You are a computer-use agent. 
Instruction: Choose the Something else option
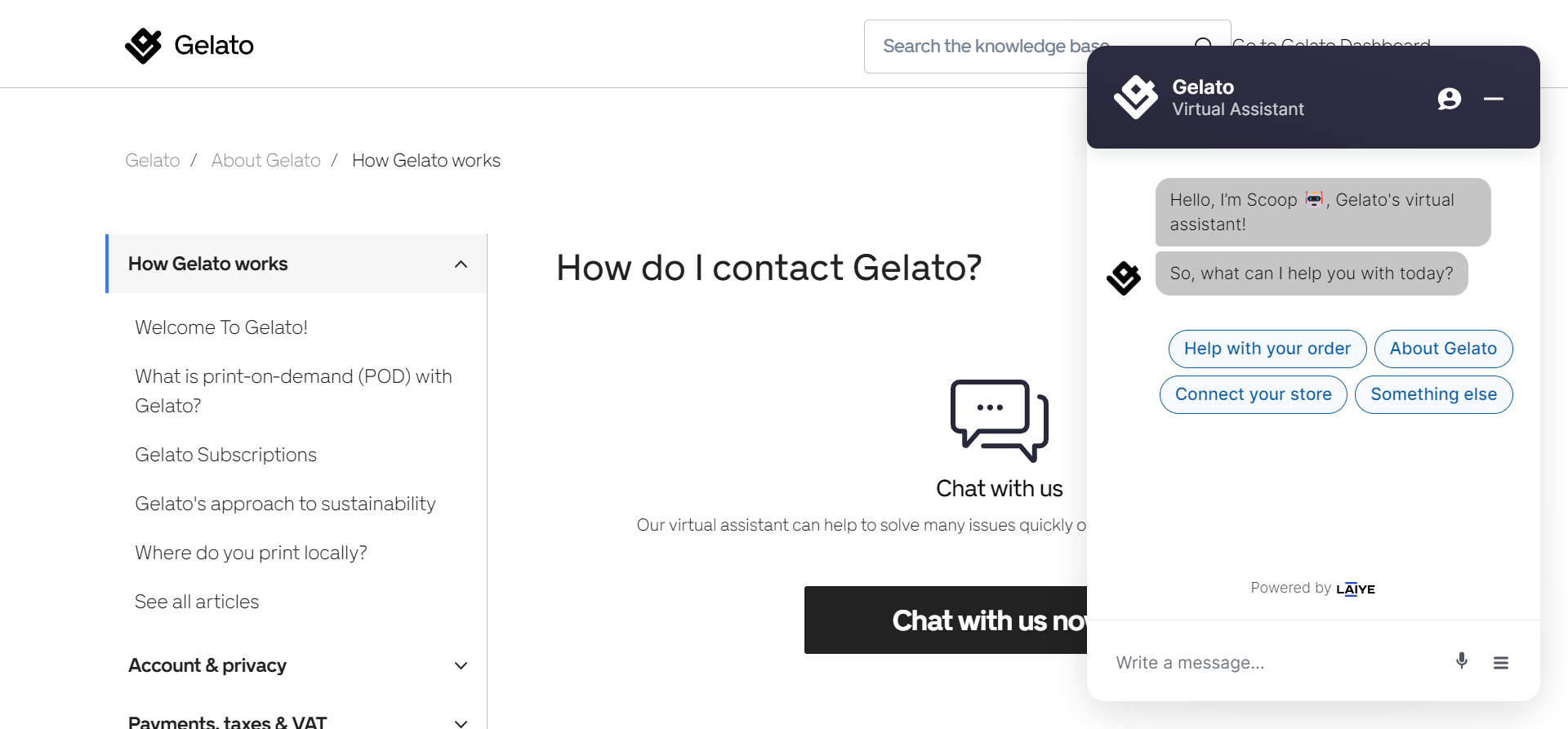click(1434, 394)
